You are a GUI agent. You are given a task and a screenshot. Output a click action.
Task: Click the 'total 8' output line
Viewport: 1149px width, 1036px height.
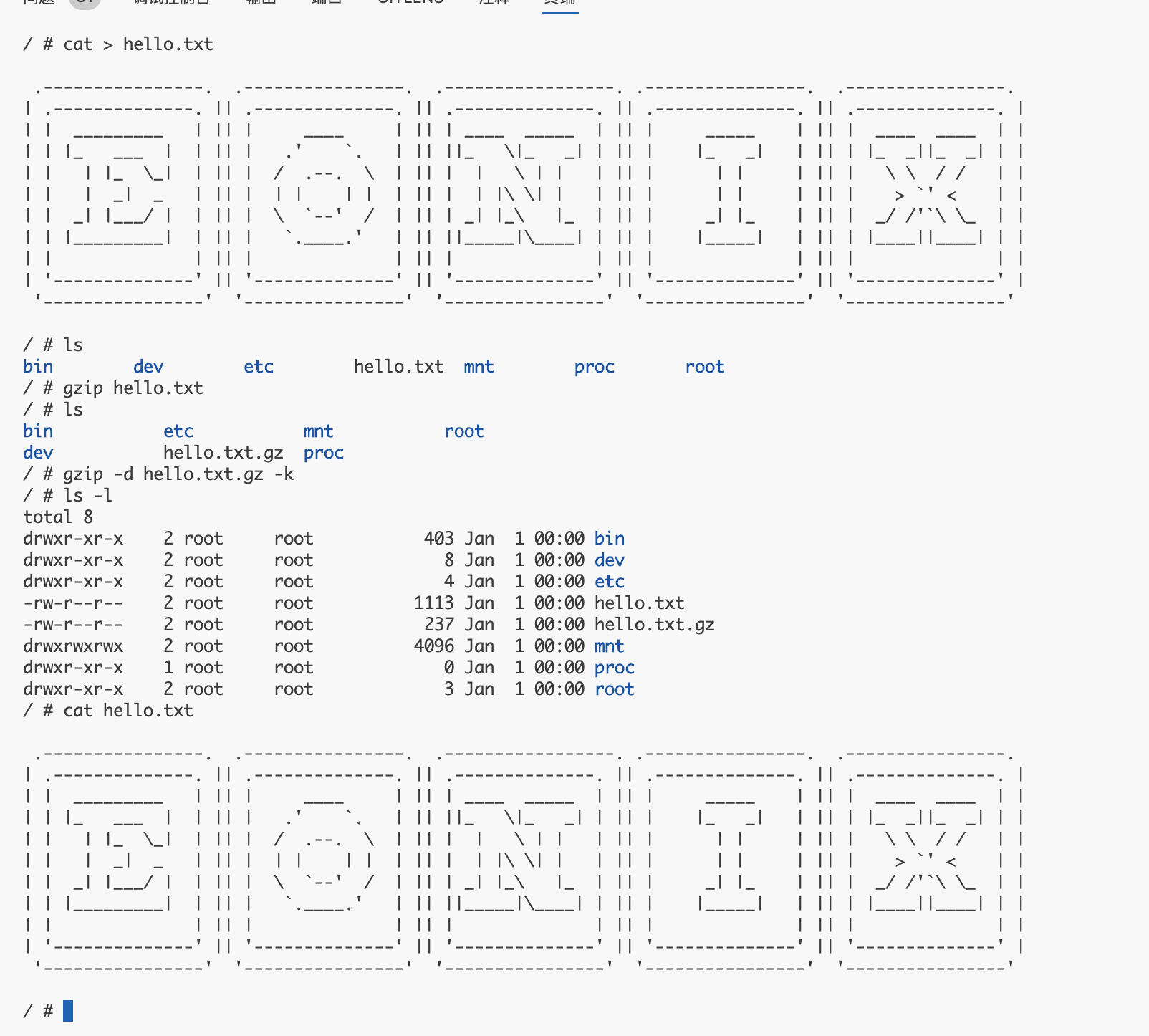(58, 517)
